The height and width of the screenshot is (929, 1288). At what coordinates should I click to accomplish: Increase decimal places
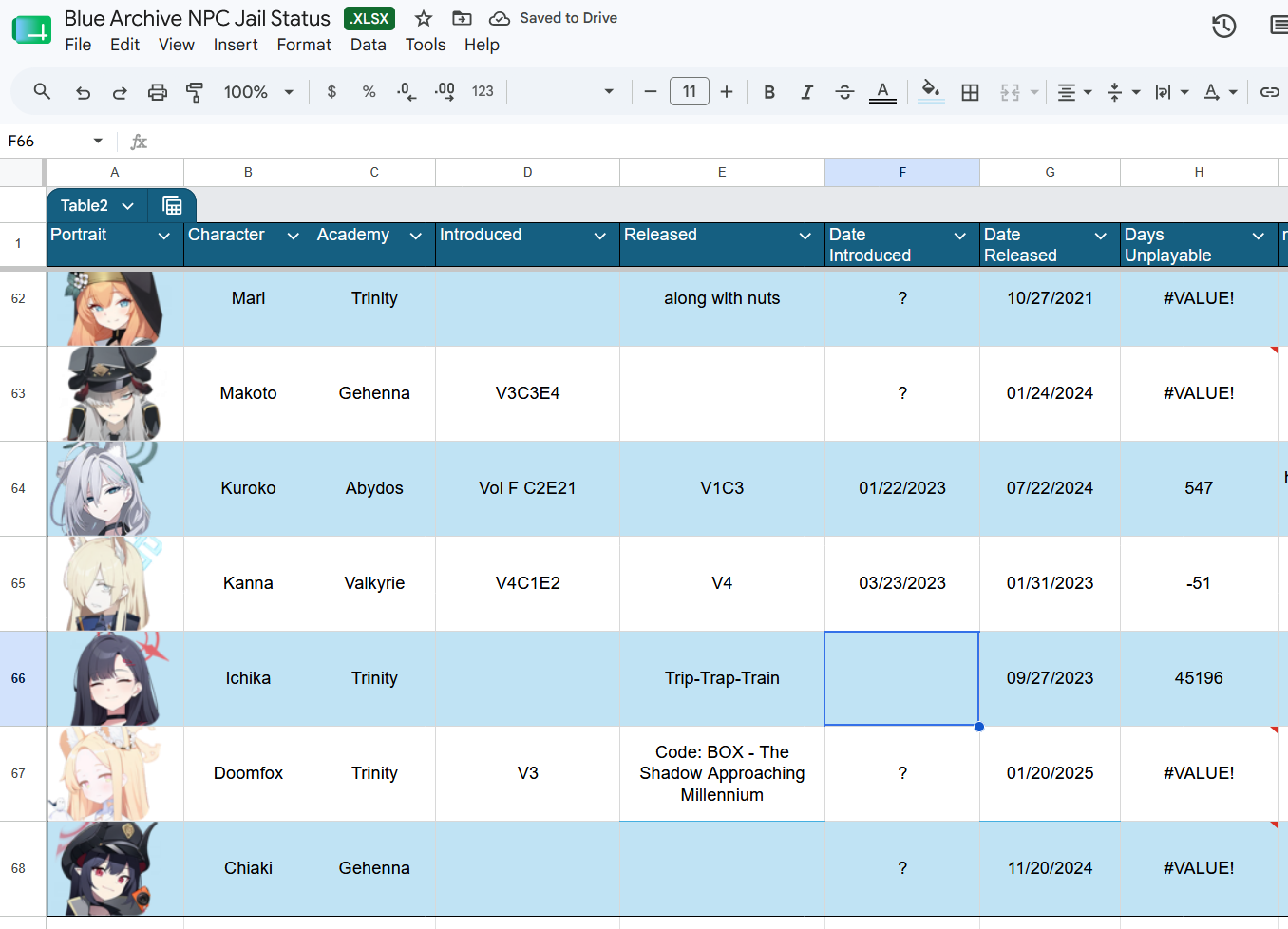445,92
